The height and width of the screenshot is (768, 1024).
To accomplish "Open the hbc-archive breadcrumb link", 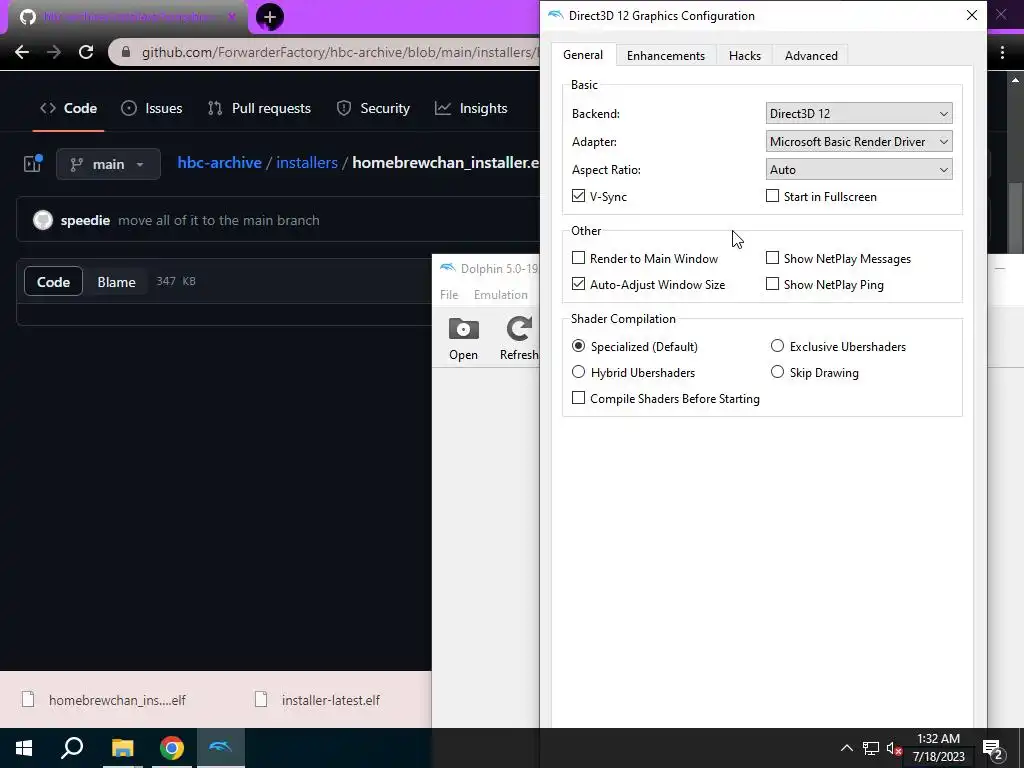I will pos(219,163).
